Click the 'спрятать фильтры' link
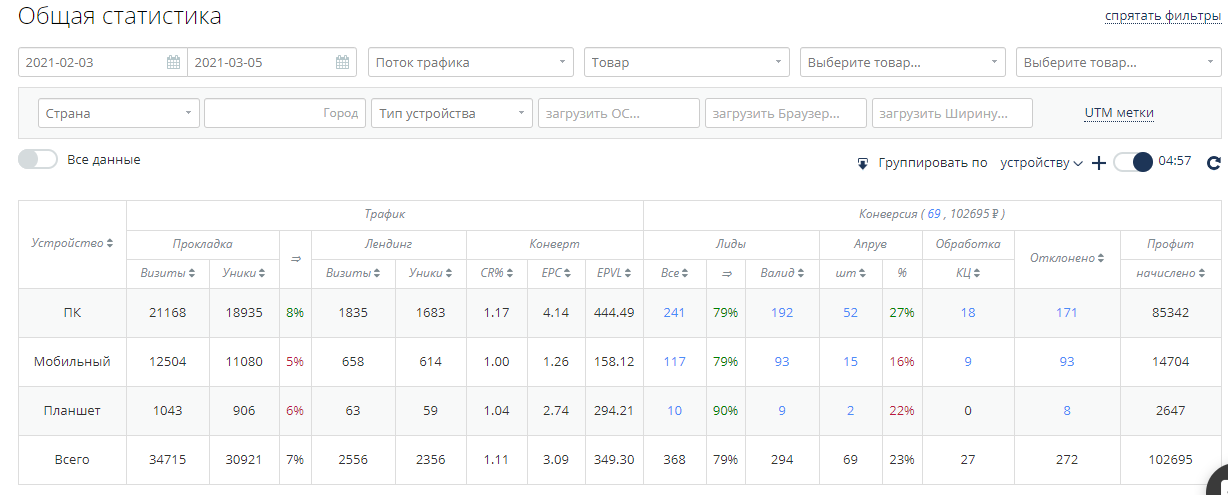 click(1163, 16)
